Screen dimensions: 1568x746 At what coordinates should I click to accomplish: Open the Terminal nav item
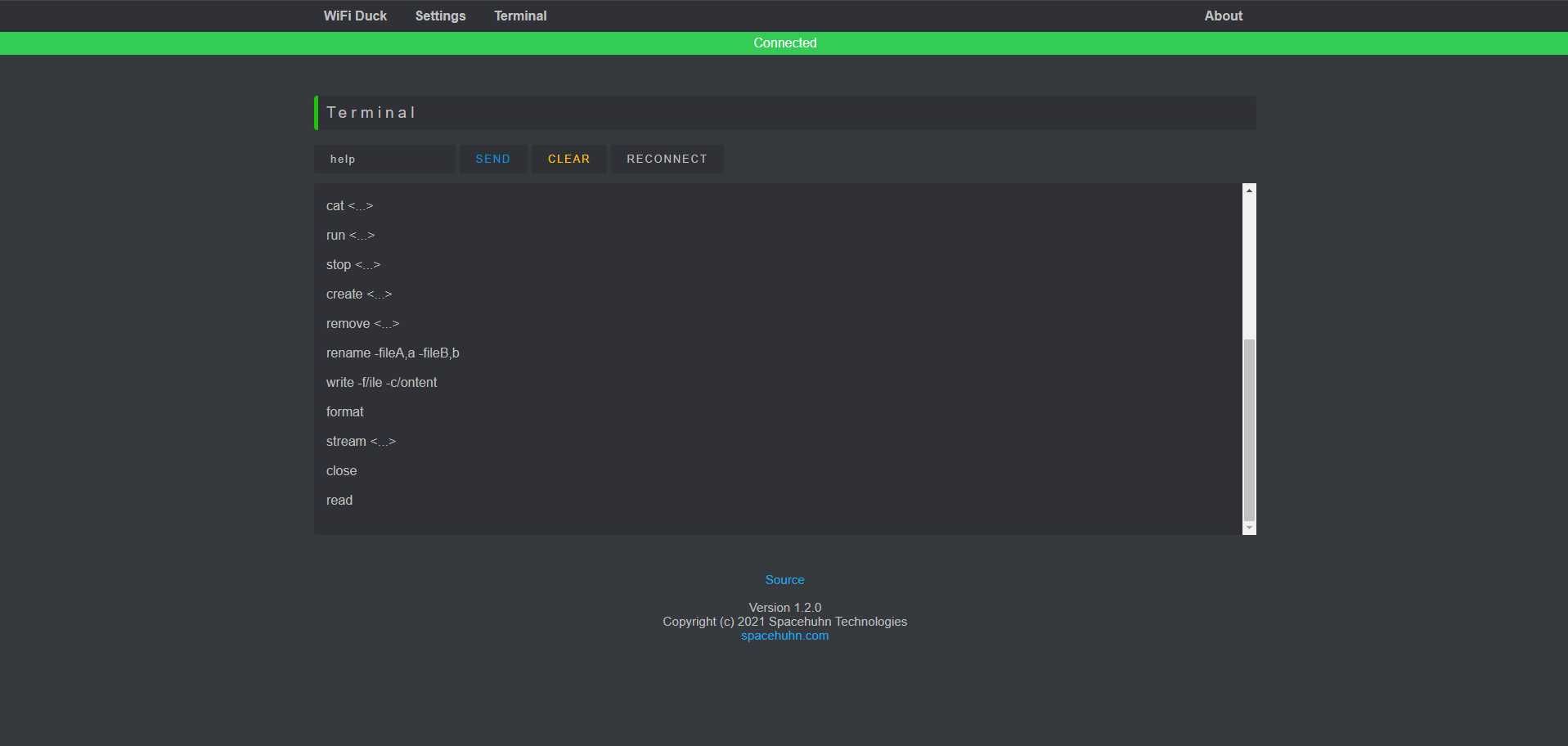(520, 16)
